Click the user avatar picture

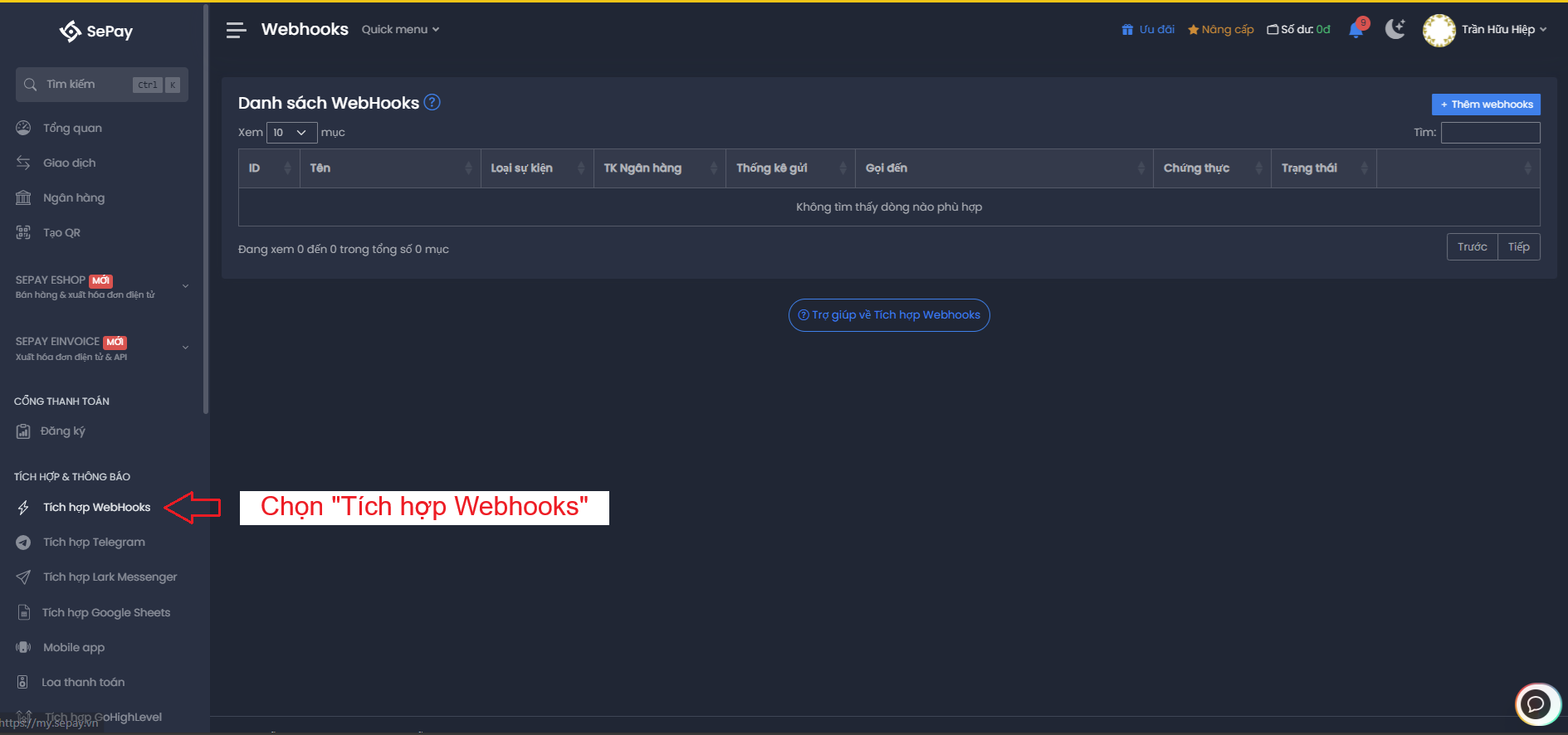click(1439, 30)
